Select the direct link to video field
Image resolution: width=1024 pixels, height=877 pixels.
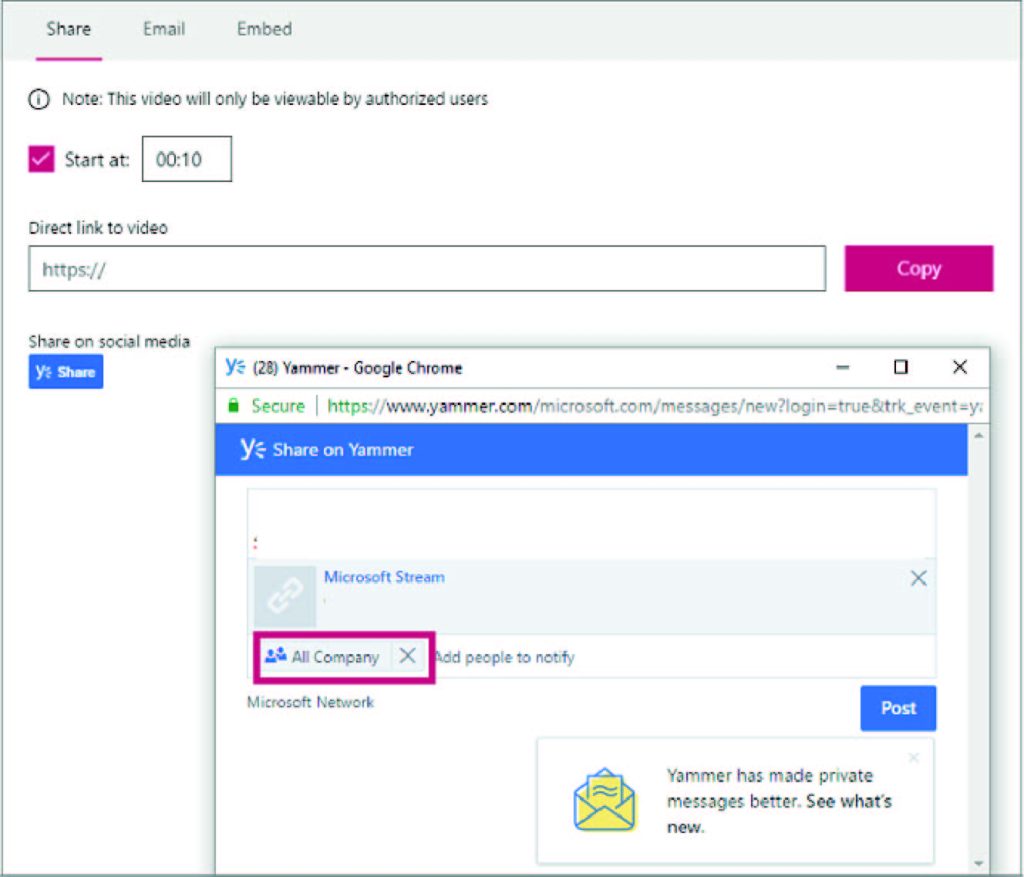tap(427, 268)
